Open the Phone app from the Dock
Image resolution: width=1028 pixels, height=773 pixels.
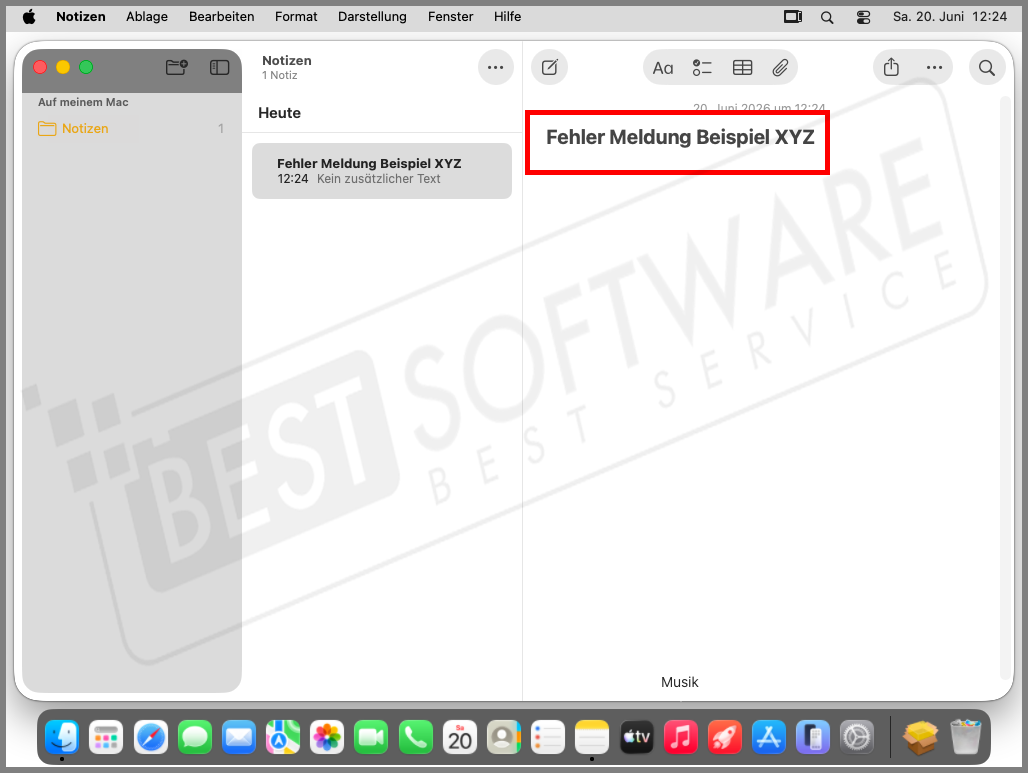416,737
